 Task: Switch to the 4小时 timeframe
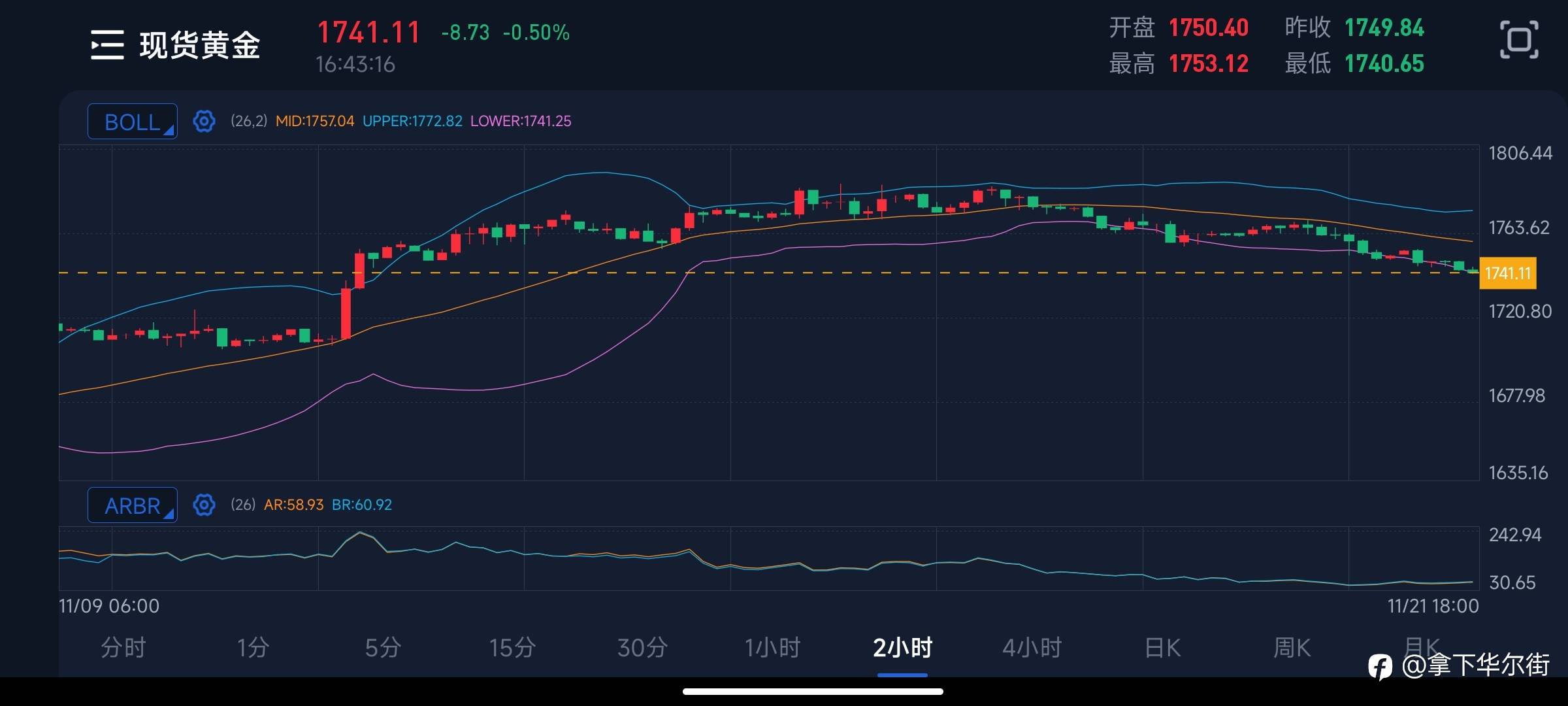tap(1032, 648)
